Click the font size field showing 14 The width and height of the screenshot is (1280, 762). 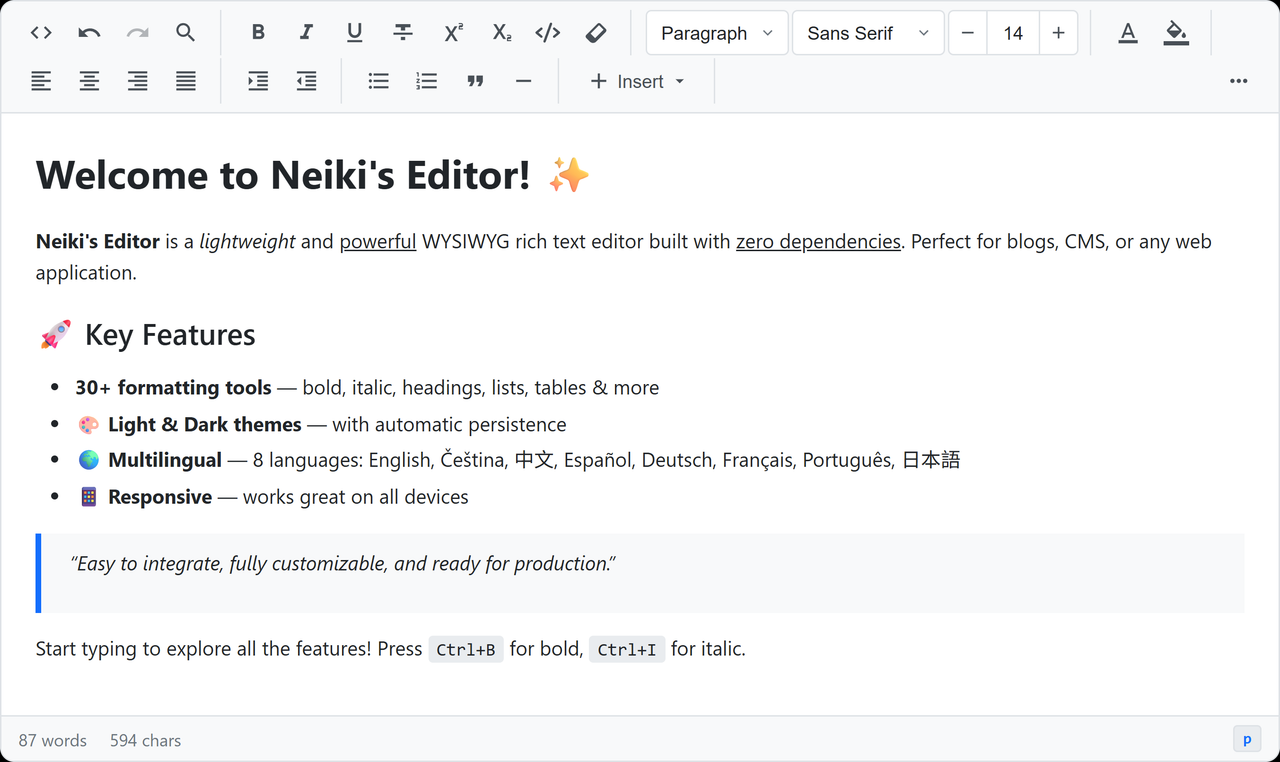1013,33
